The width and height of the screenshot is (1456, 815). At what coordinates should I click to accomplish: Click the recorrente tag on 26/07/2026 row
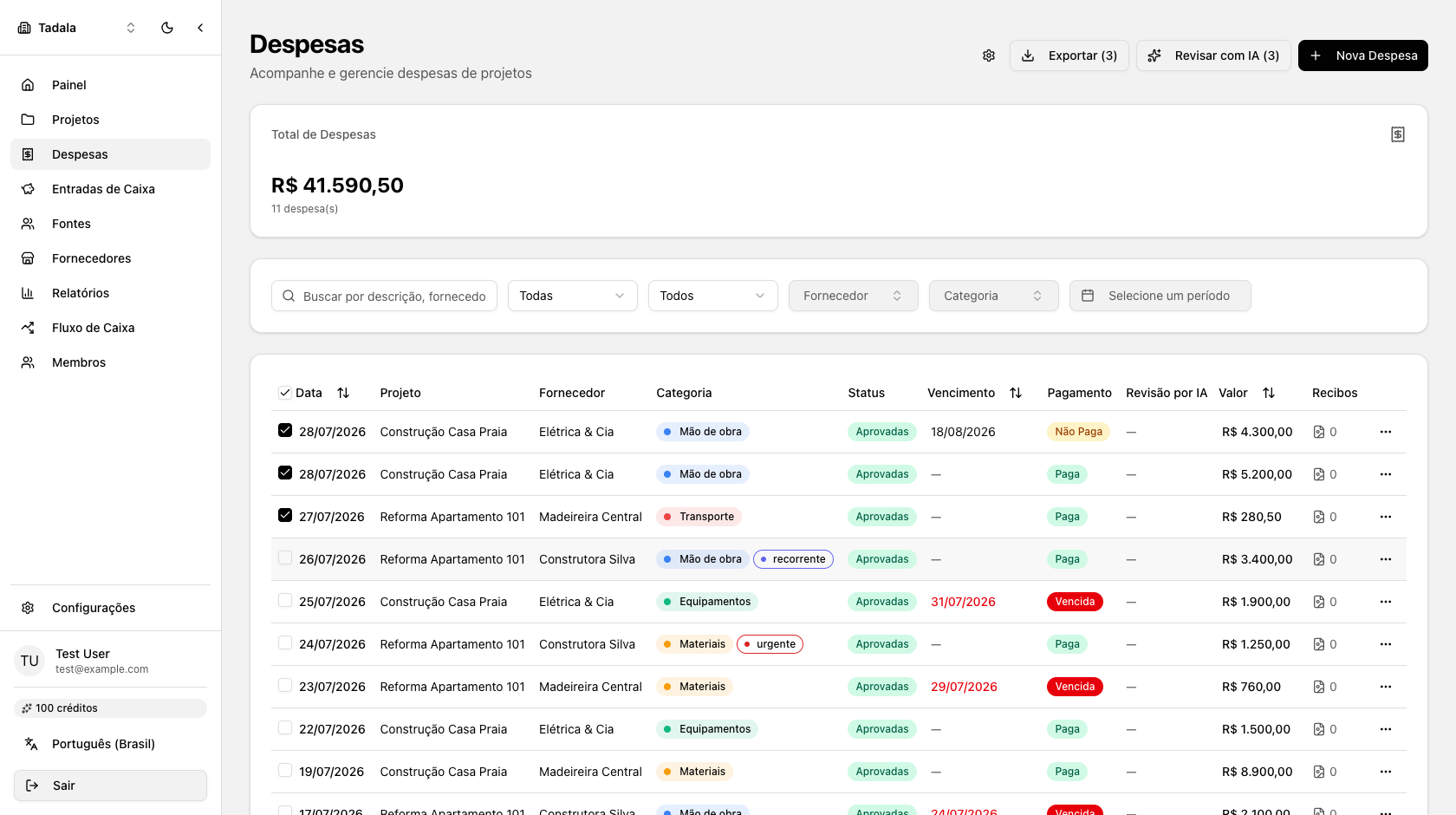[x=793, y=559]
